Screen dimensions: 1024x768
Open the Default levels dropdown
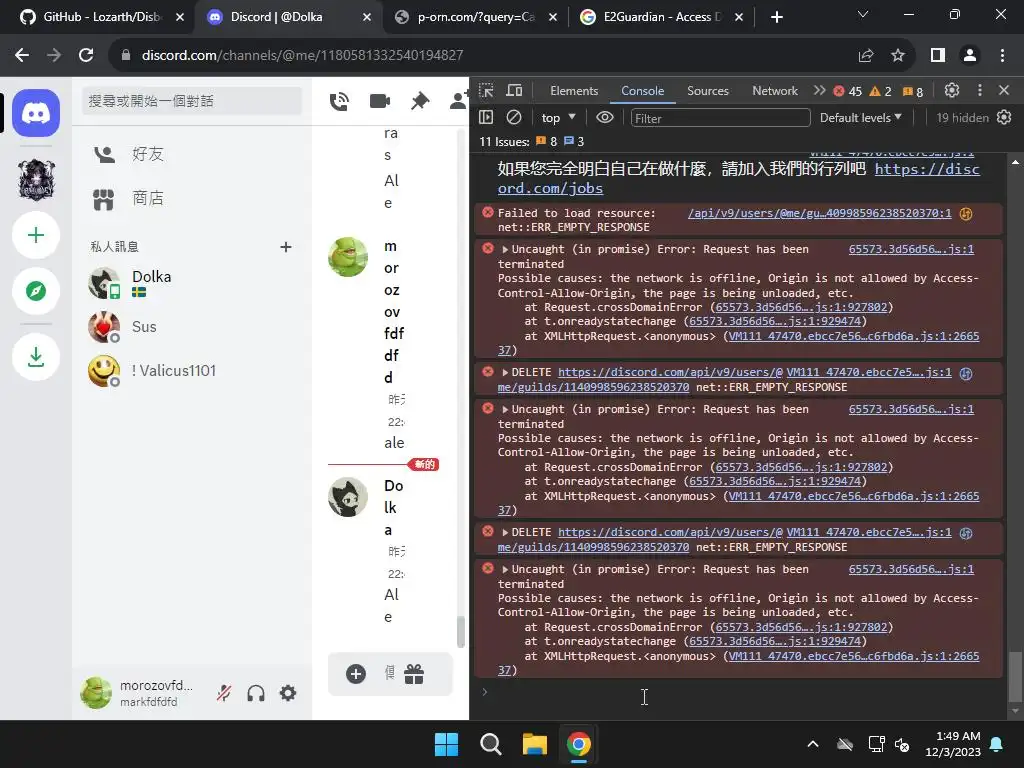click(861, 118)
